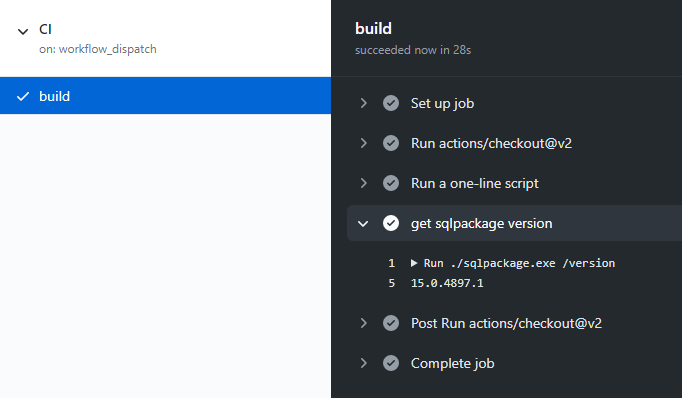Click get sqlpackage version success icon
This screenshot has width=682, height=398.
[391, 223]
